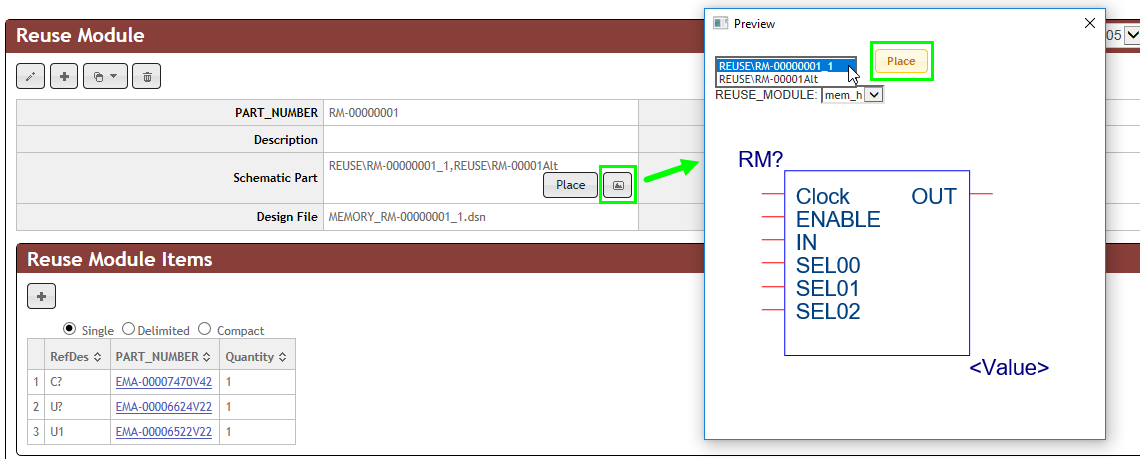Click the orange Place button in Preview window

coord(901,61)
